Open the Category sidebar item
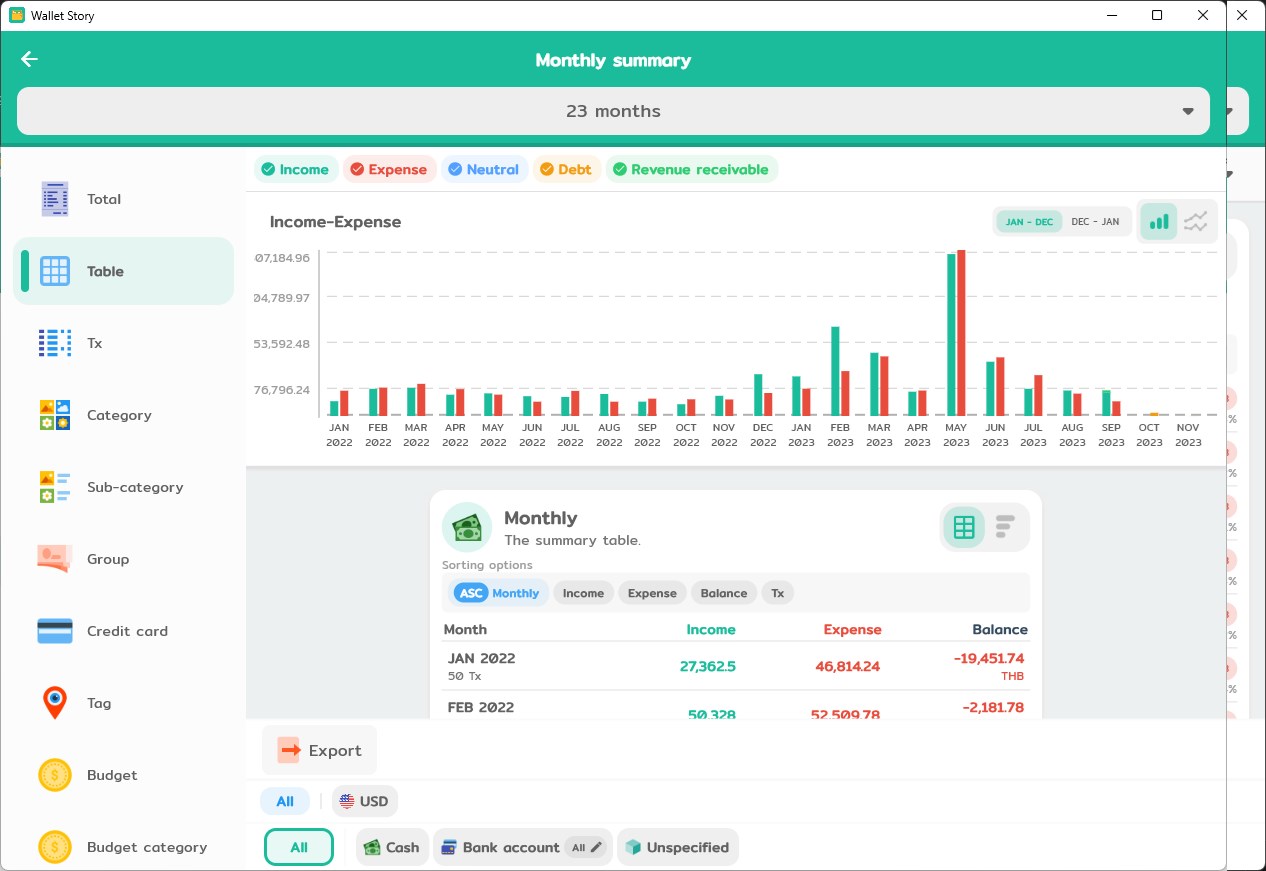1266x871 pixels. [124, 415]
